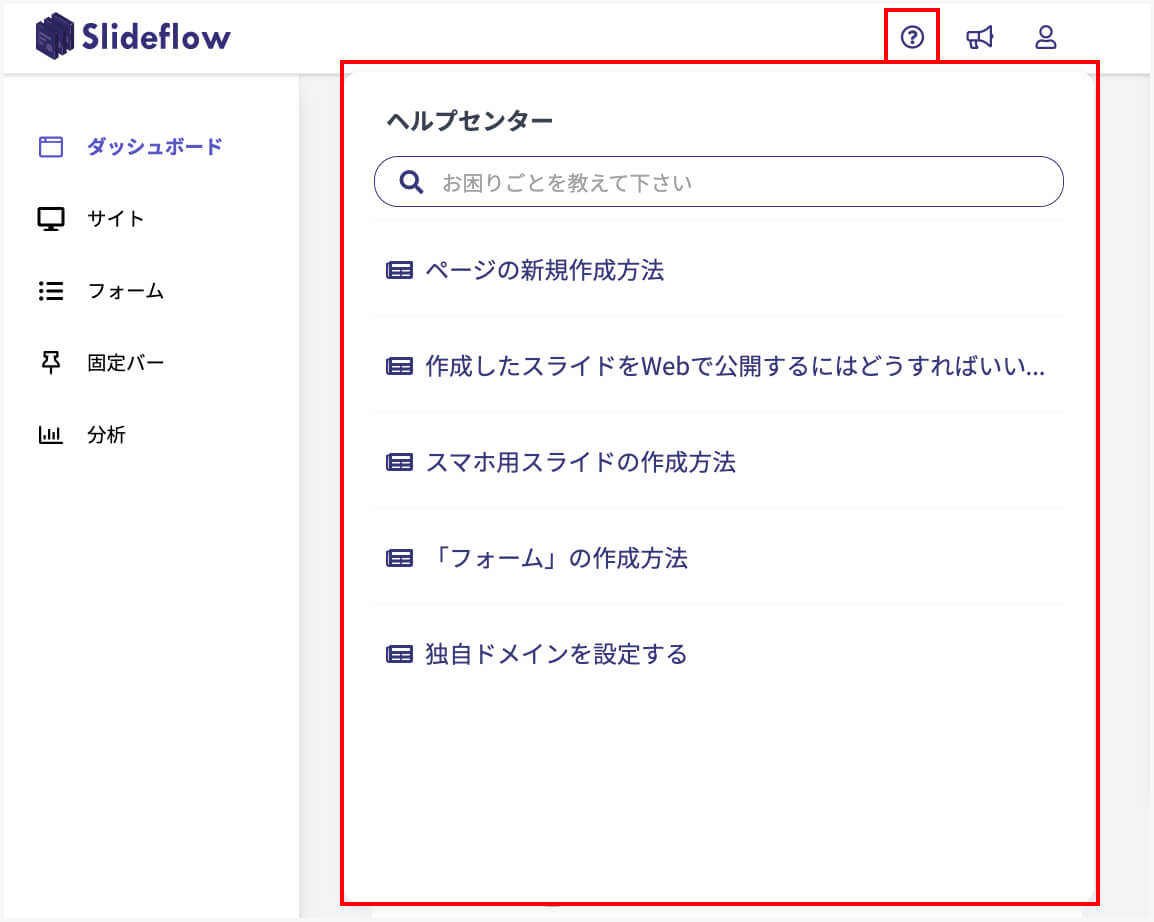1154x922 pixels.
Task: Open article about publishing slides to Web
Action: click(734, 366)
